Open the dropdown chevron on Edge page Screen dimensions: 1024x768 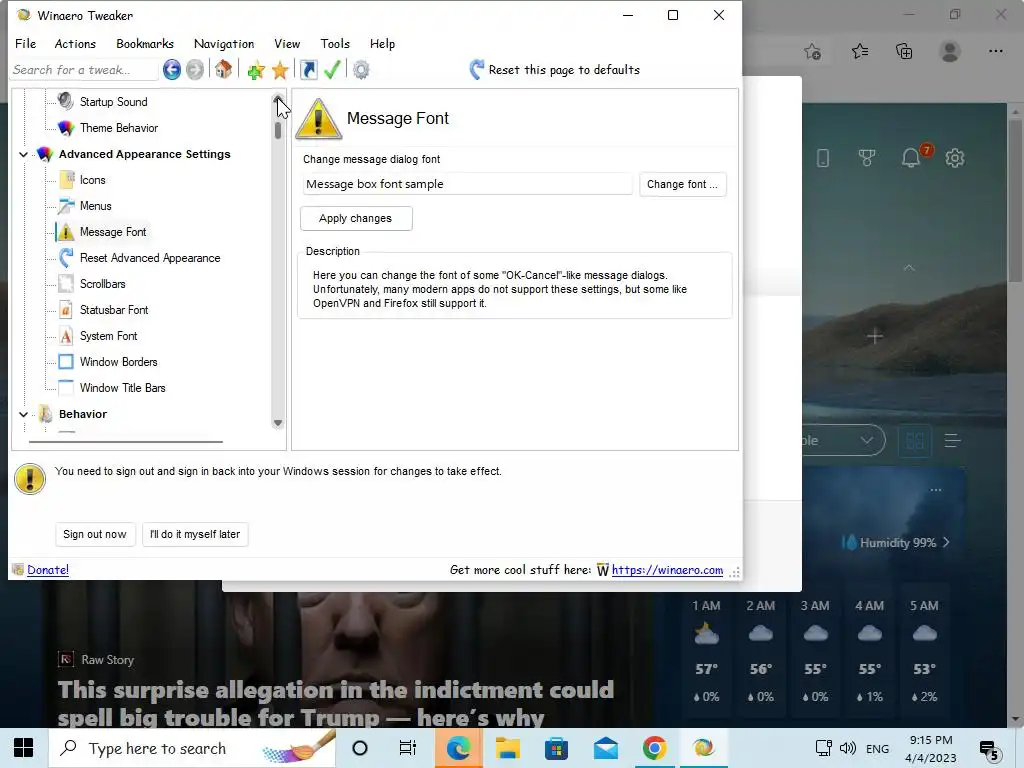(x=867, y=440)
